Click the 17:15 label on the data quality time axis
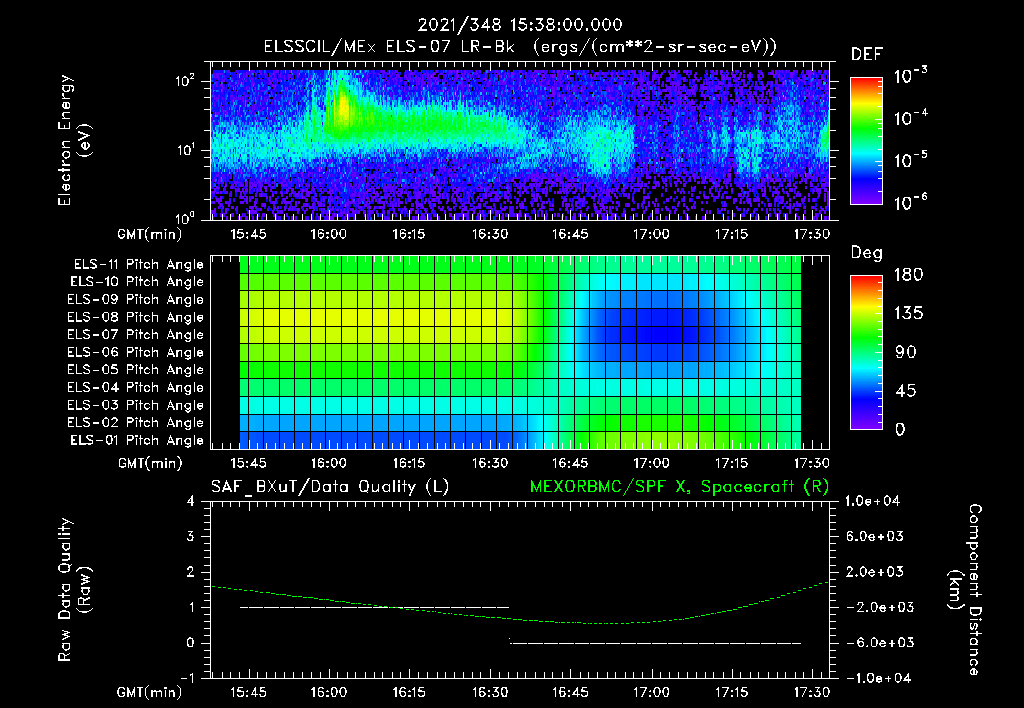Screen dimensions: 1024x708 tap(731, 692)
